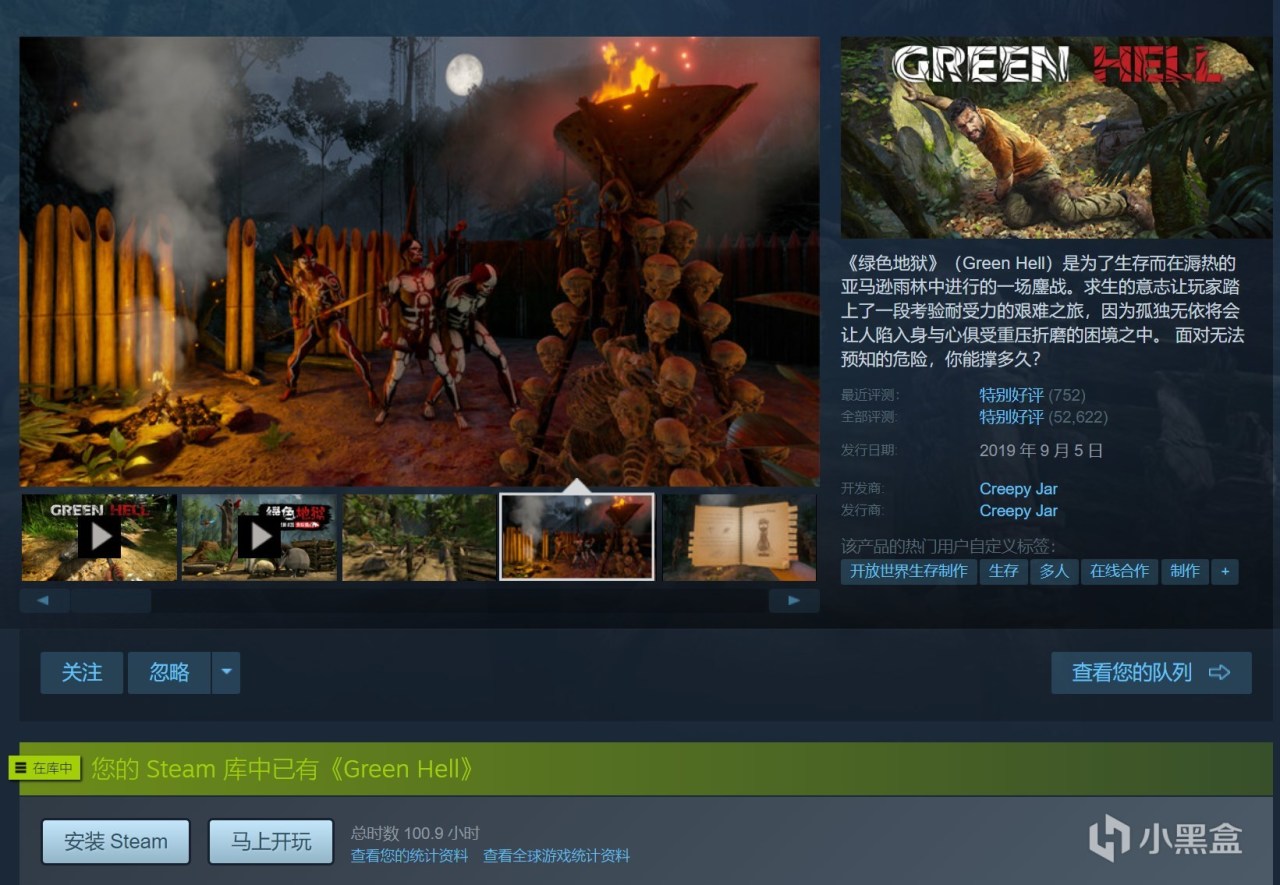The height and width of the screenshot is (885, 1280).
Task: Click the thumbnail strip scrollbar handle
Action: point(110,600)
